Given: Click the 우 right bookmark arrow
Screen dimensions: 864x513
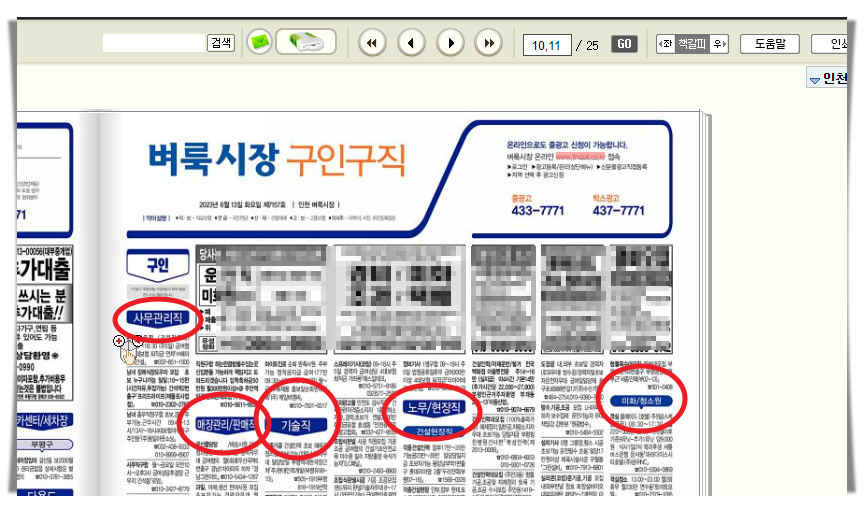Looking at the screenshot, I should coord(719,44).
